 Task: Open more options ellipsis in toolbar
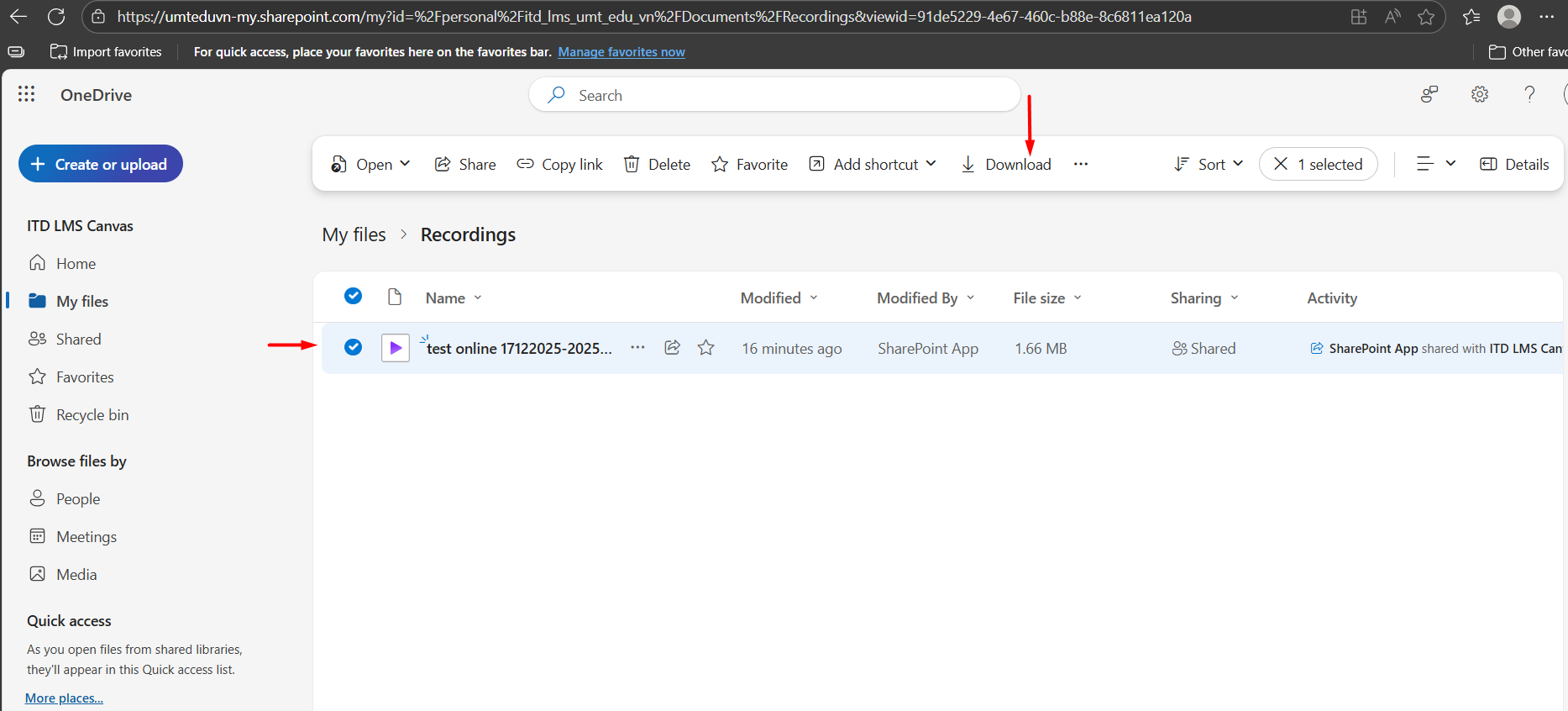click(x=1081, y=165)
